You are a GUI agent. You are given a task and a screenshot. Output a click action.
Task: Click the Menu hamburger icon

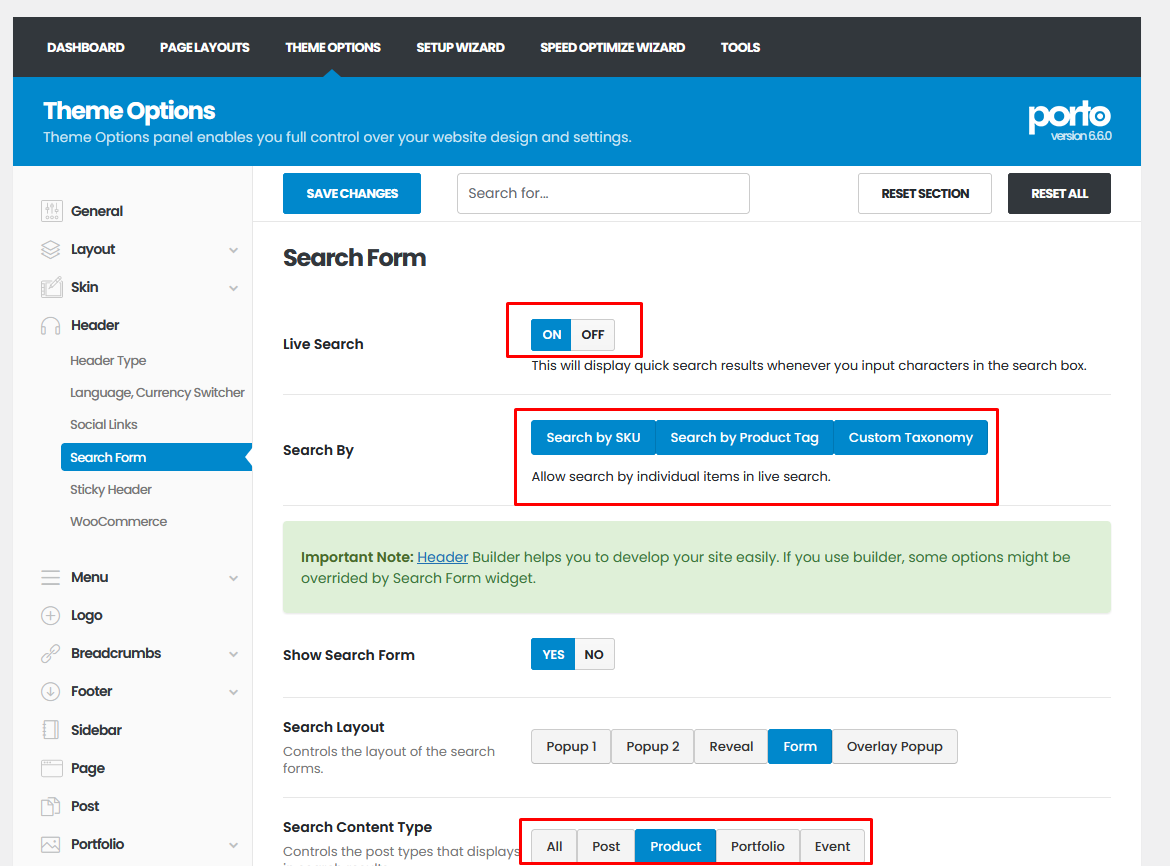pos(51,577)
